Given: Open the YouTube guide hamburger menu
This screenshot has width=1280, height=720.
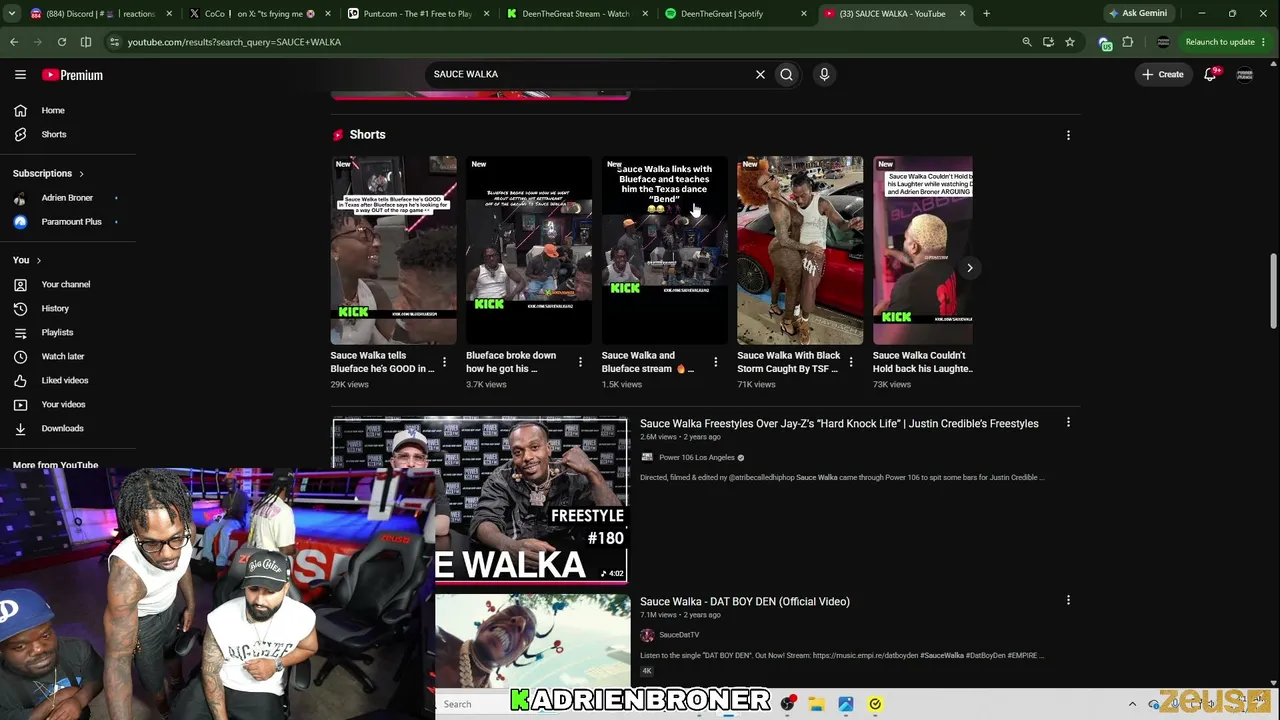Looking at the screenshot, I should [20, 75].
